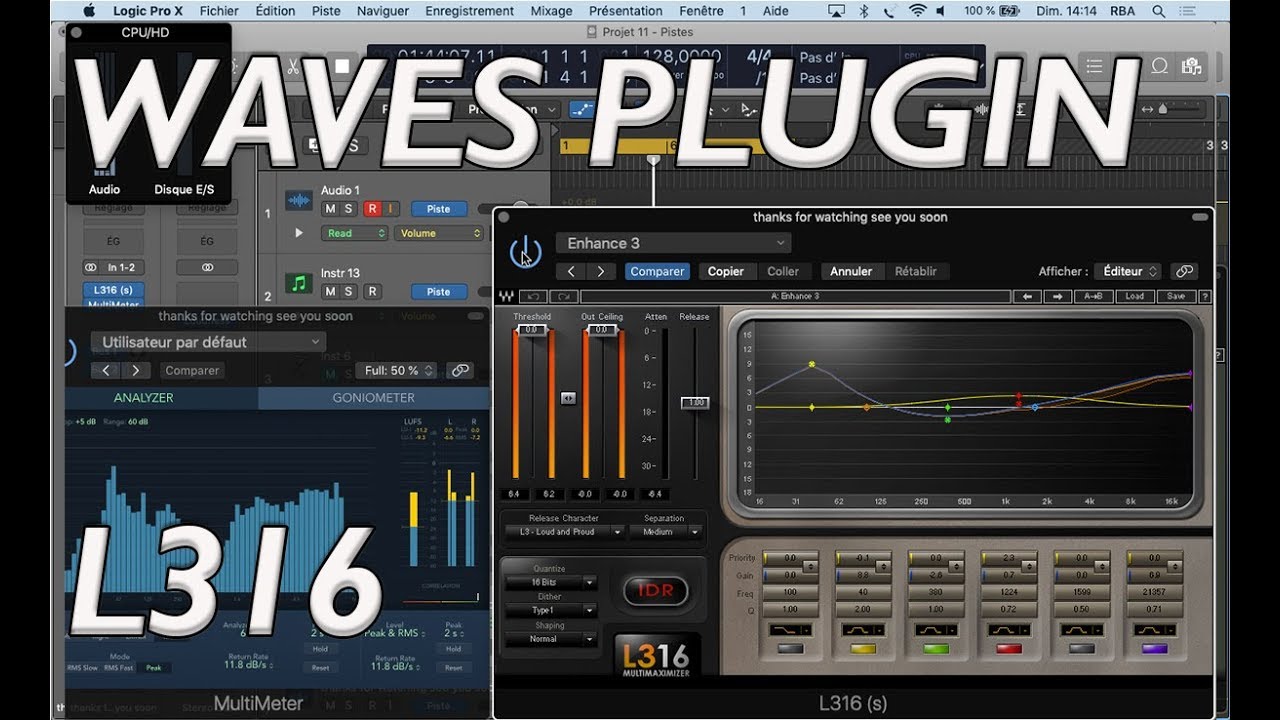The image size is (1280, 720).
Task: Click the Release slider handle
Action: [x=695, y=402]
